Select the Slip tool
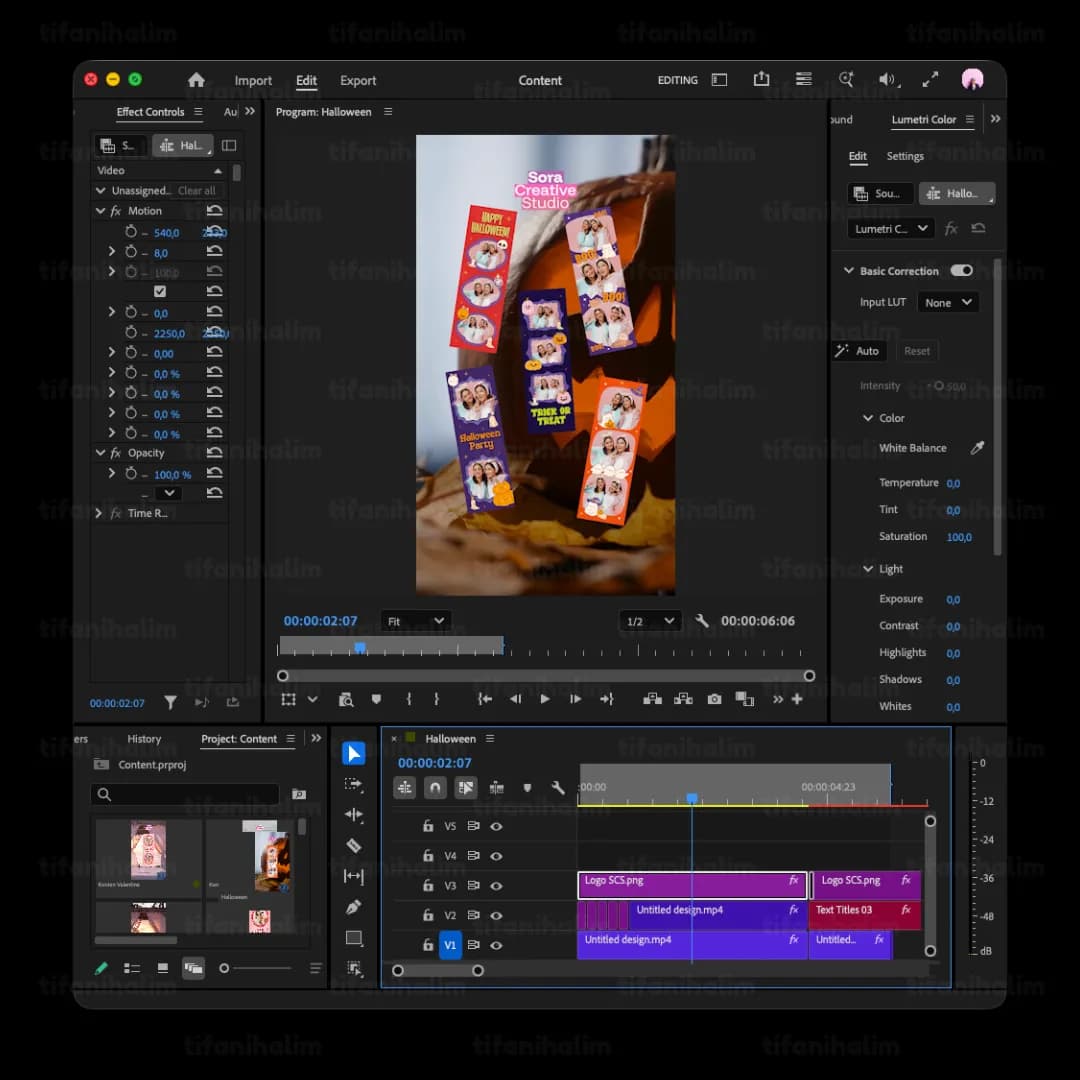1080x1080 pixels. pos(353,876)
